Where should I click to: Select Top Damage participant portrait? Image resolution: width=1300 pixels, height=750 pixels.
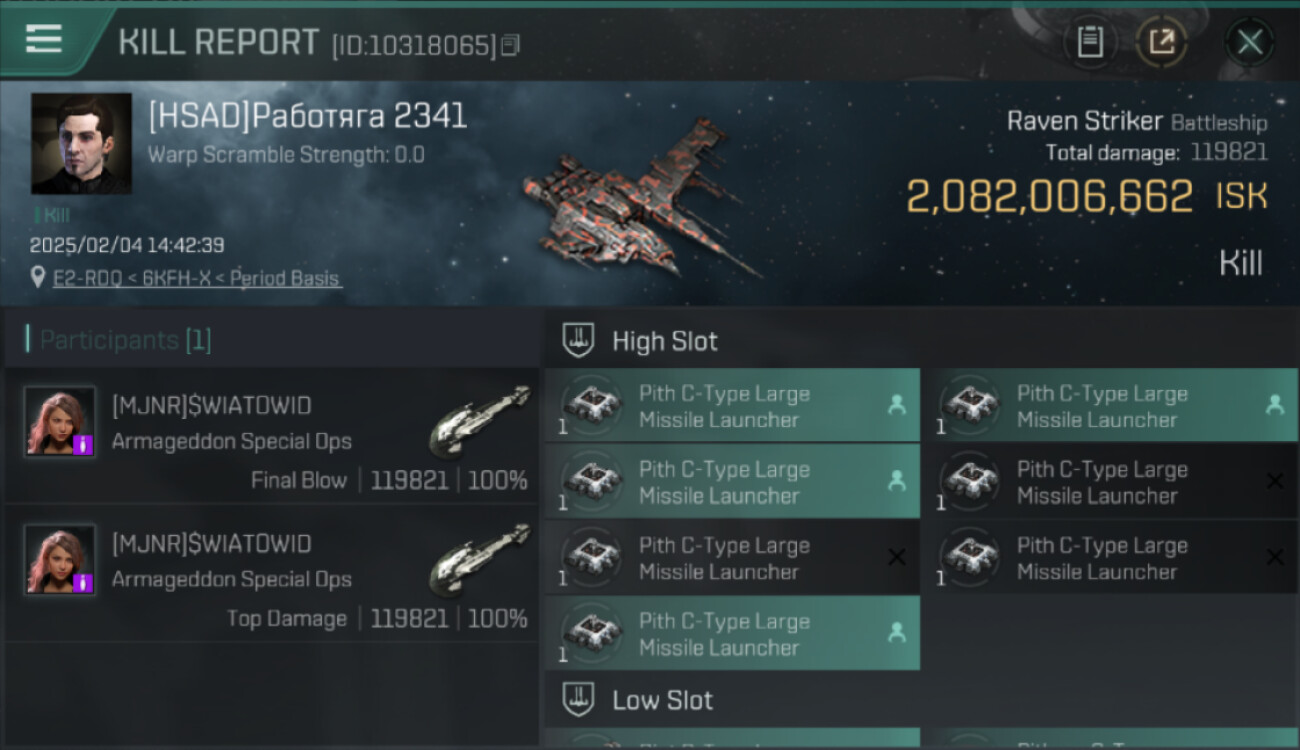point(60,559)
